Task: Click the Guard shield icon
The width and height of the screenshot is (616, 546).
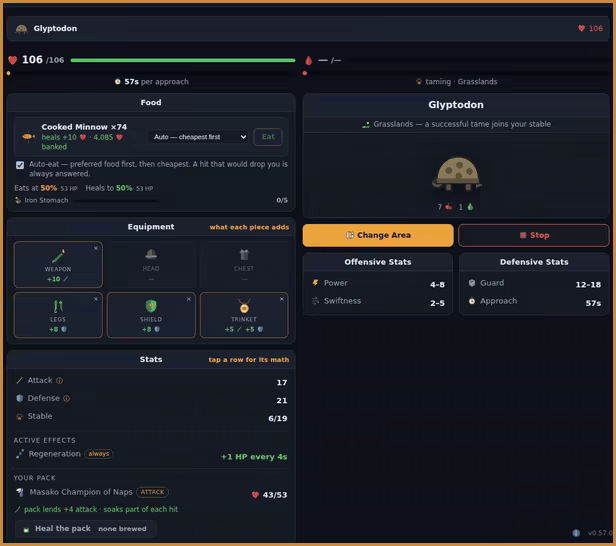Action: [x=472, y=283]
